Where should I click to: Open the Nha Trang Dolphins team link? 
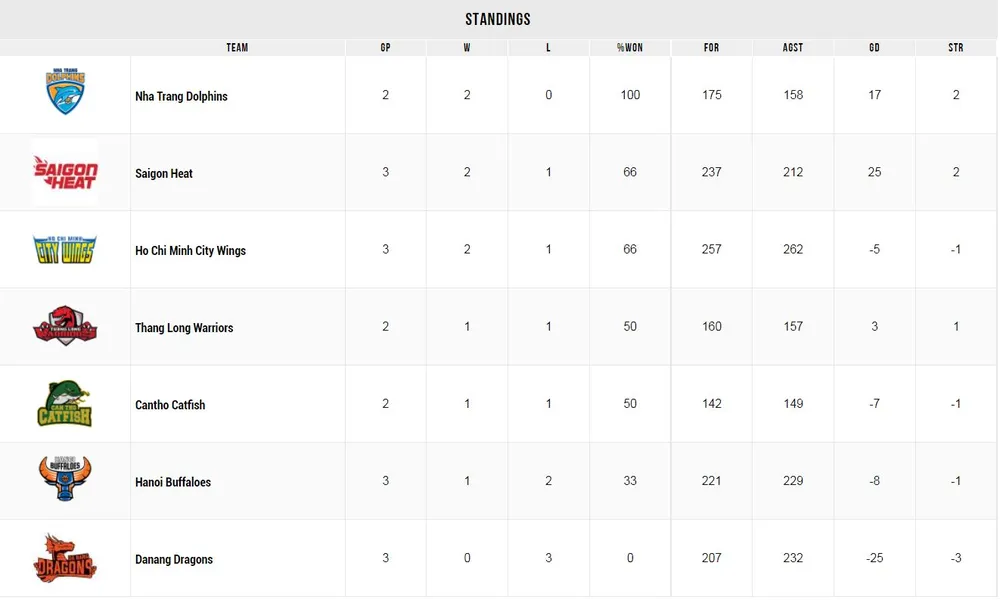tap(181, 96)
